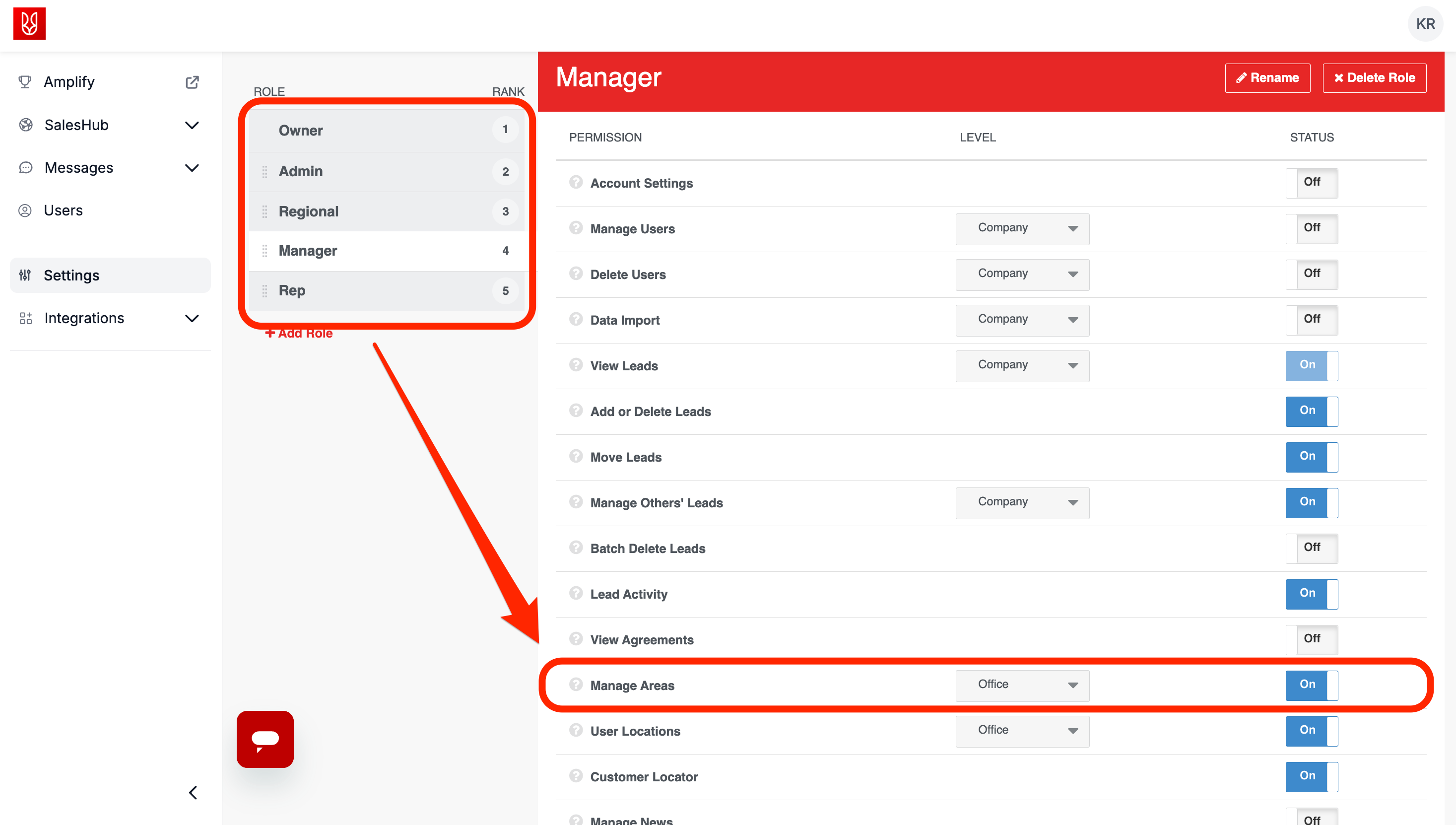The width and height of the screenshot is (1456, 825).
Task: Turn off the Manage Areas toggle
Action: click(1311, 685)
